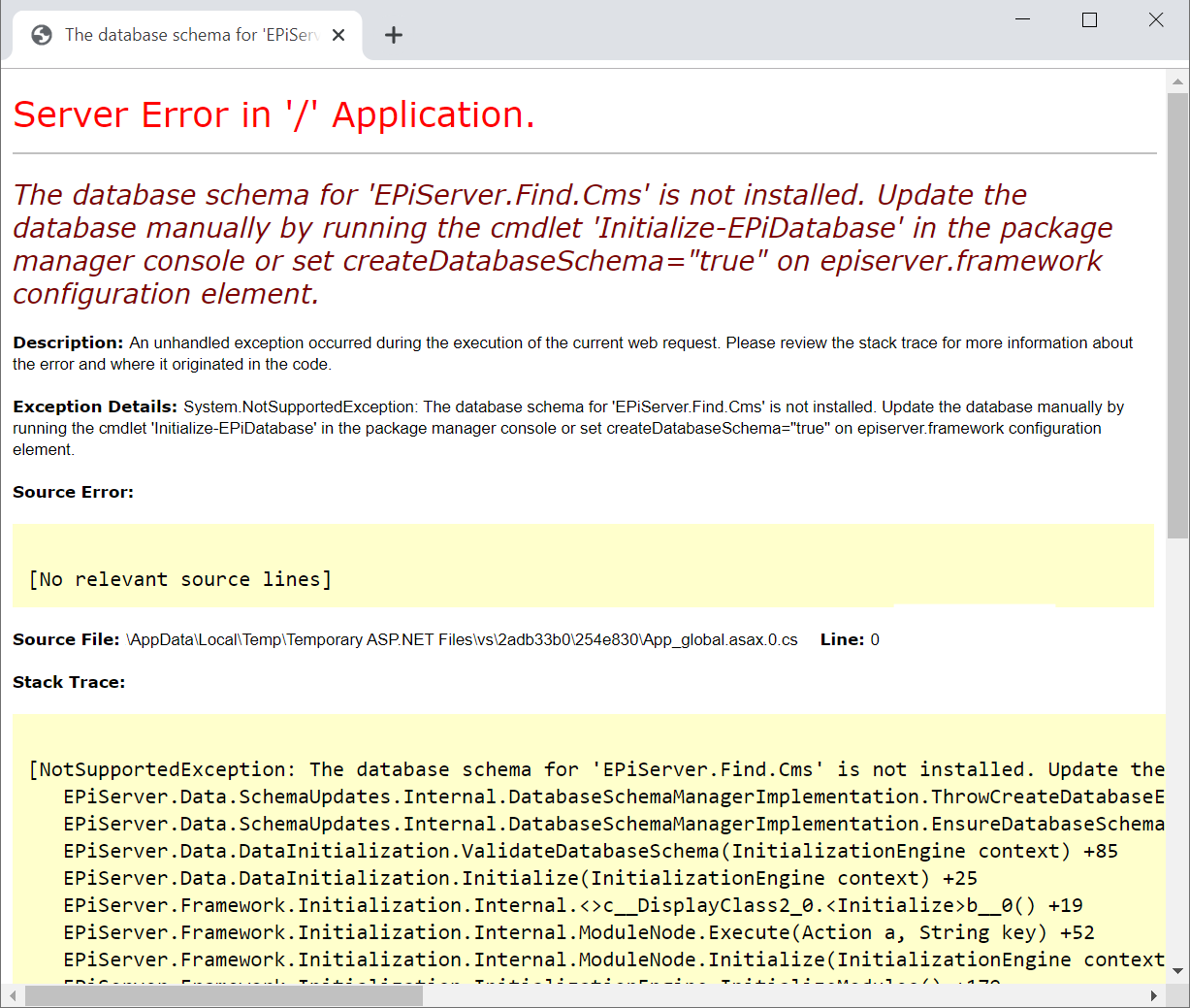
Task: Click the horizontal scrollbar left arrow
Action: click(13, 995)
